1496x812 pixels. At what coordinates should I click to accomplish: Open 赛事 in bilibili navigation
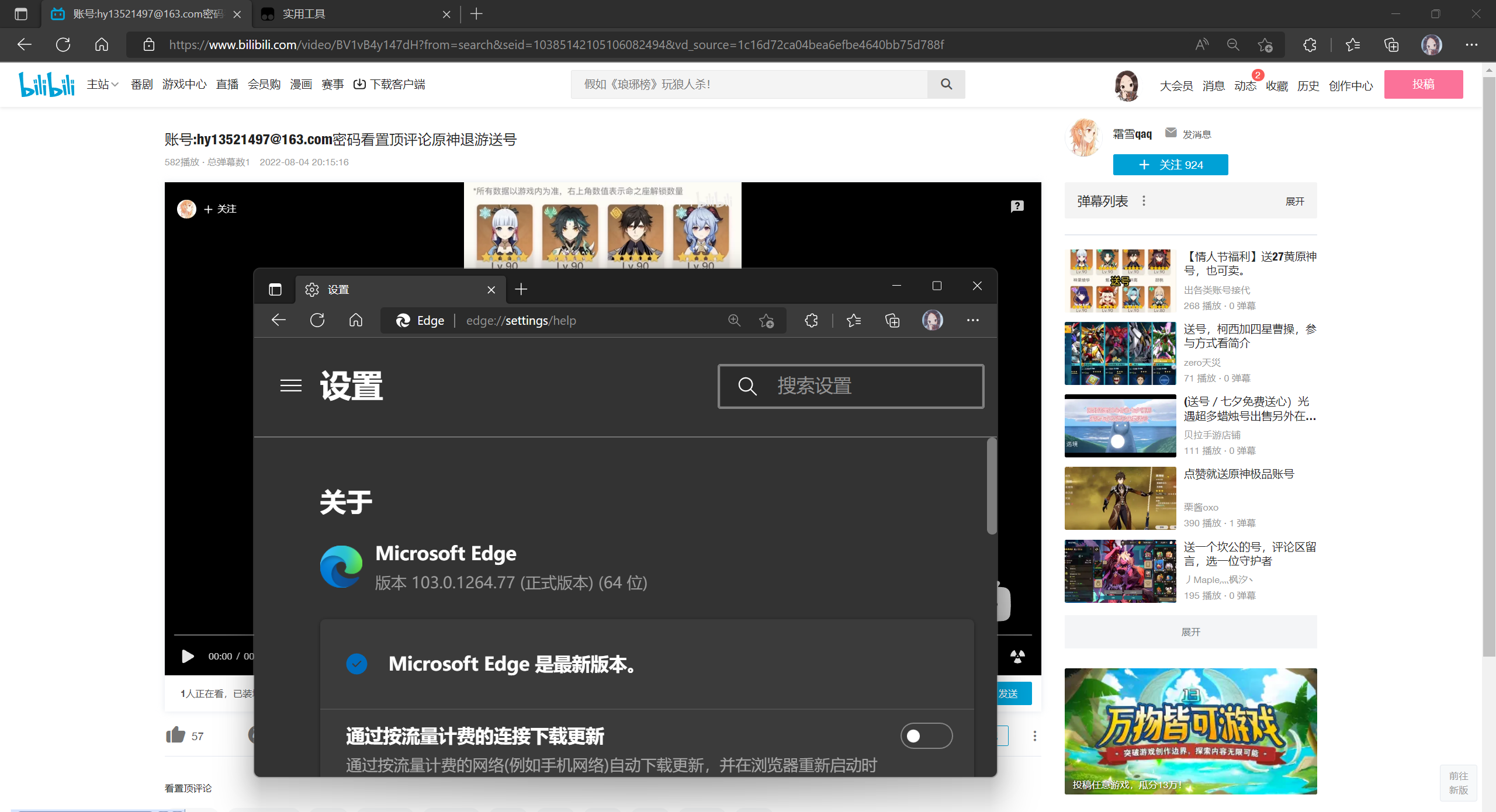point(333,85)
